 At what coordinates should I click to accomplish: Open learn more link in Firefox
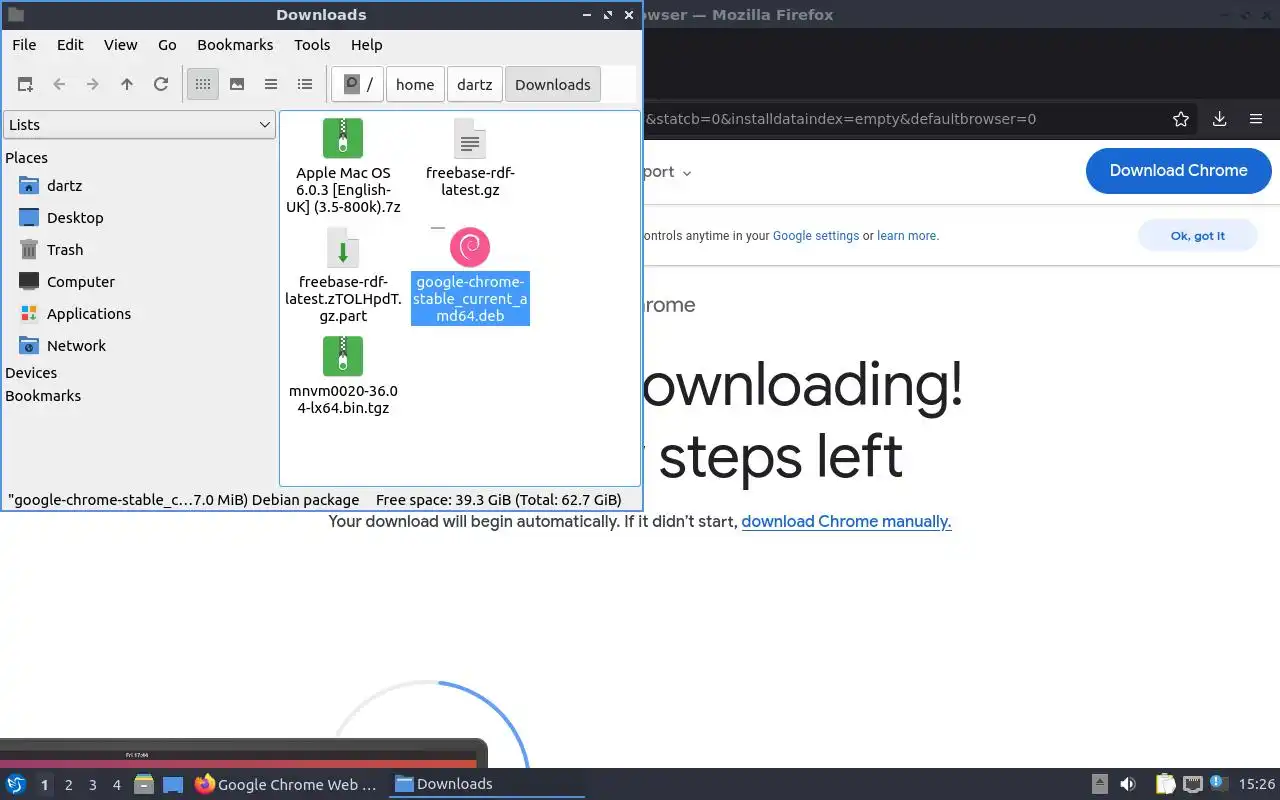coord(908,236)
